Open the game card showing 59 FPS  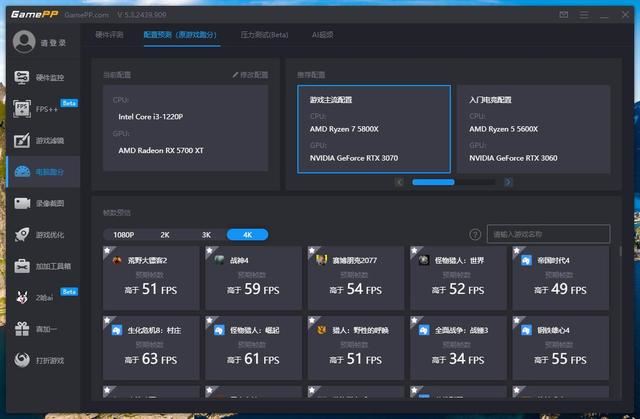tap(253, 277)
